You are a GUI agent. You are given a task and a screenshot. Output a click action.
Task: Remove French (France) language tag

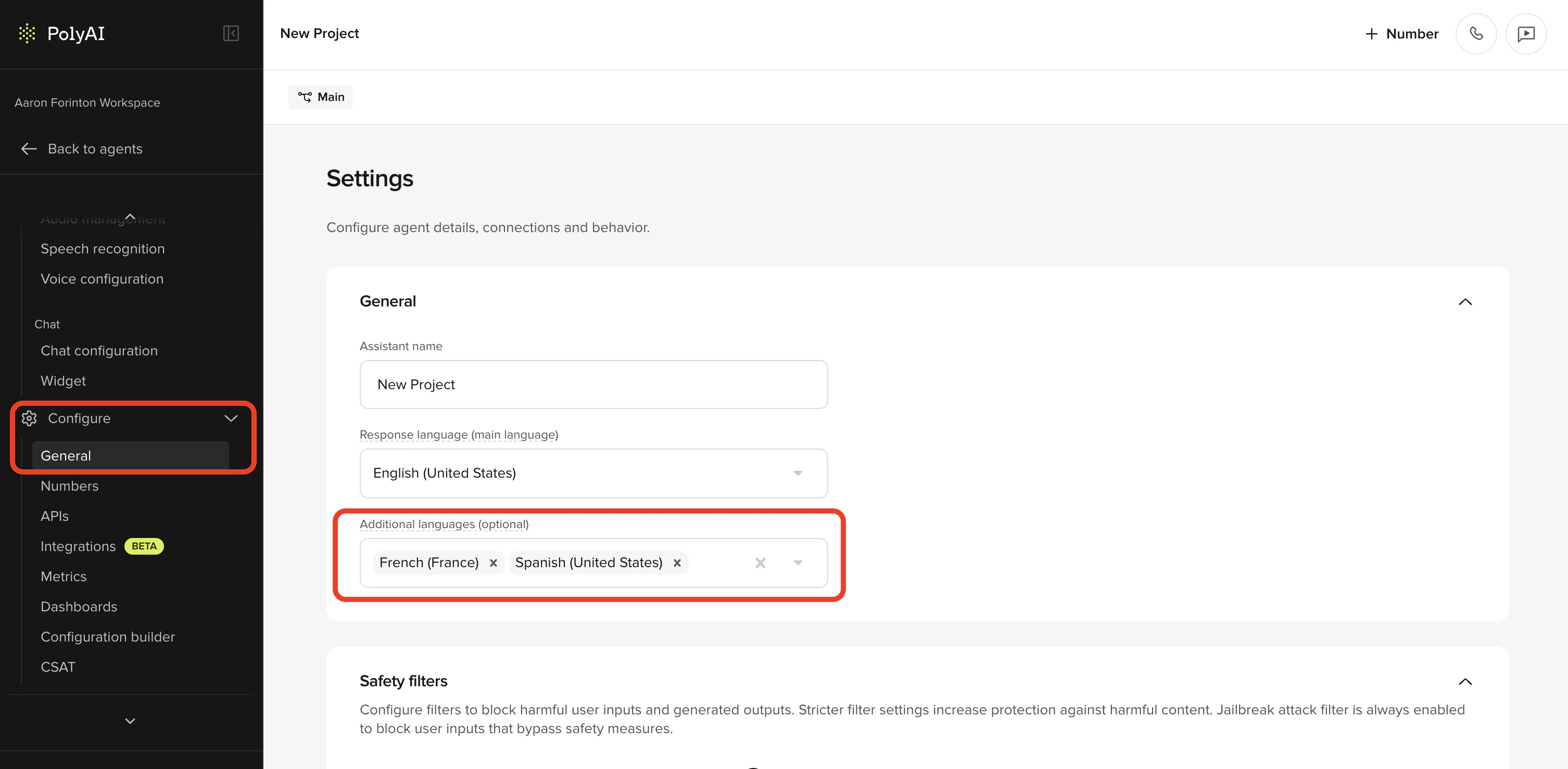pos(494,563)
